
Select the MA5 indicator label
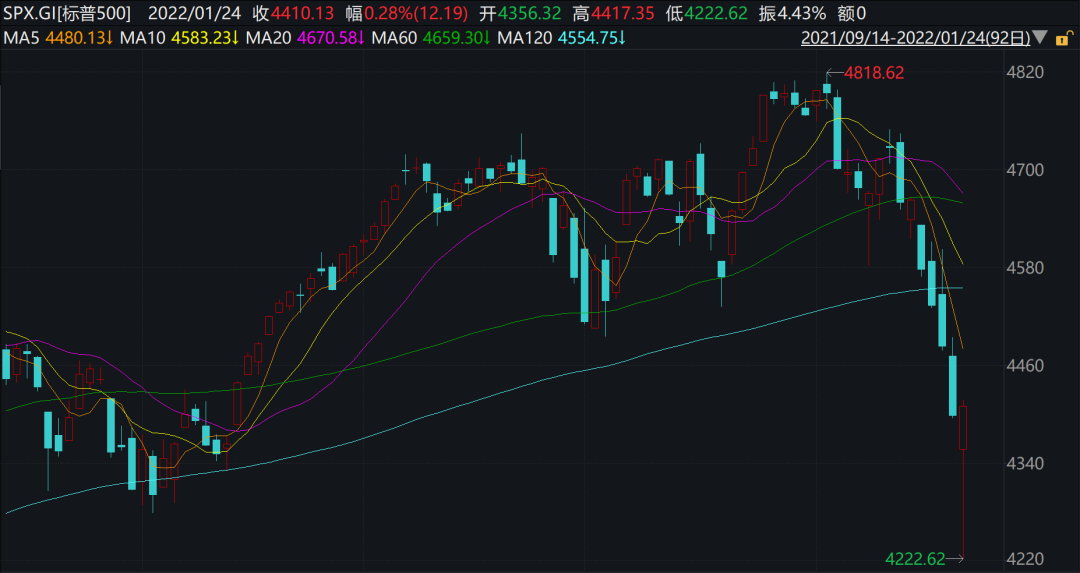[x=21, y=38]
